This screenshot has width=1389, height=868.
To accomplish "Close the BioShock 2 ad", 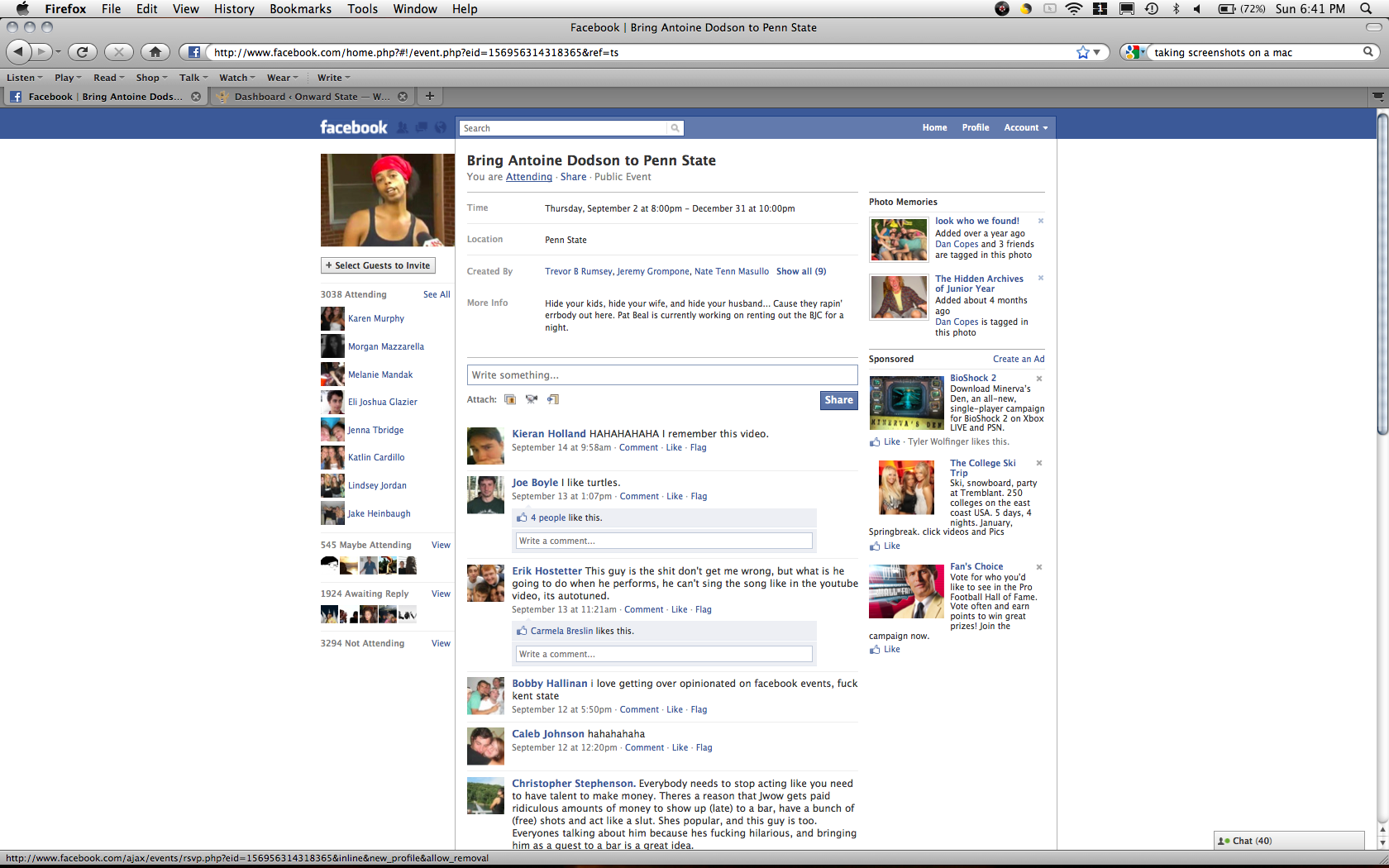I will pyautogui.click(x=1039, y=379).
